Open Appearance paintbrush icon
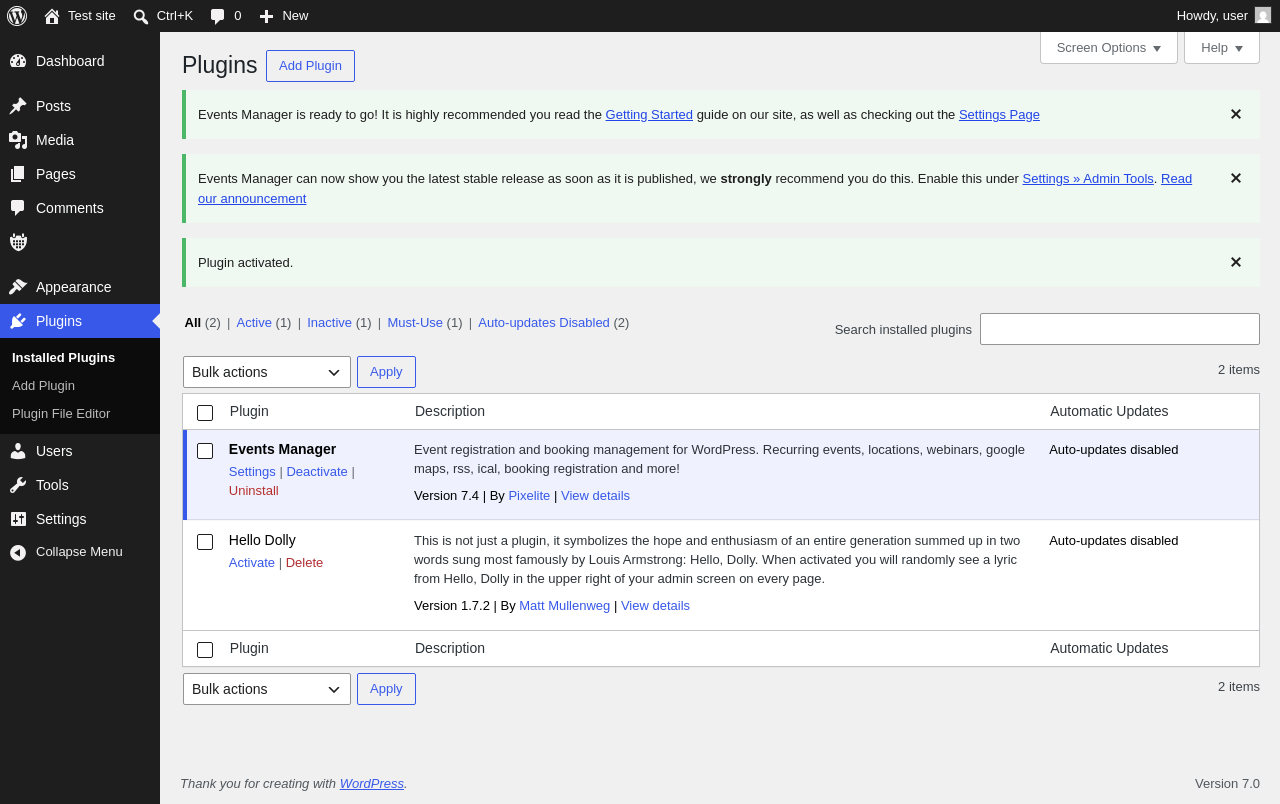This screenshot has height=804, width=1280. [18, 287]
